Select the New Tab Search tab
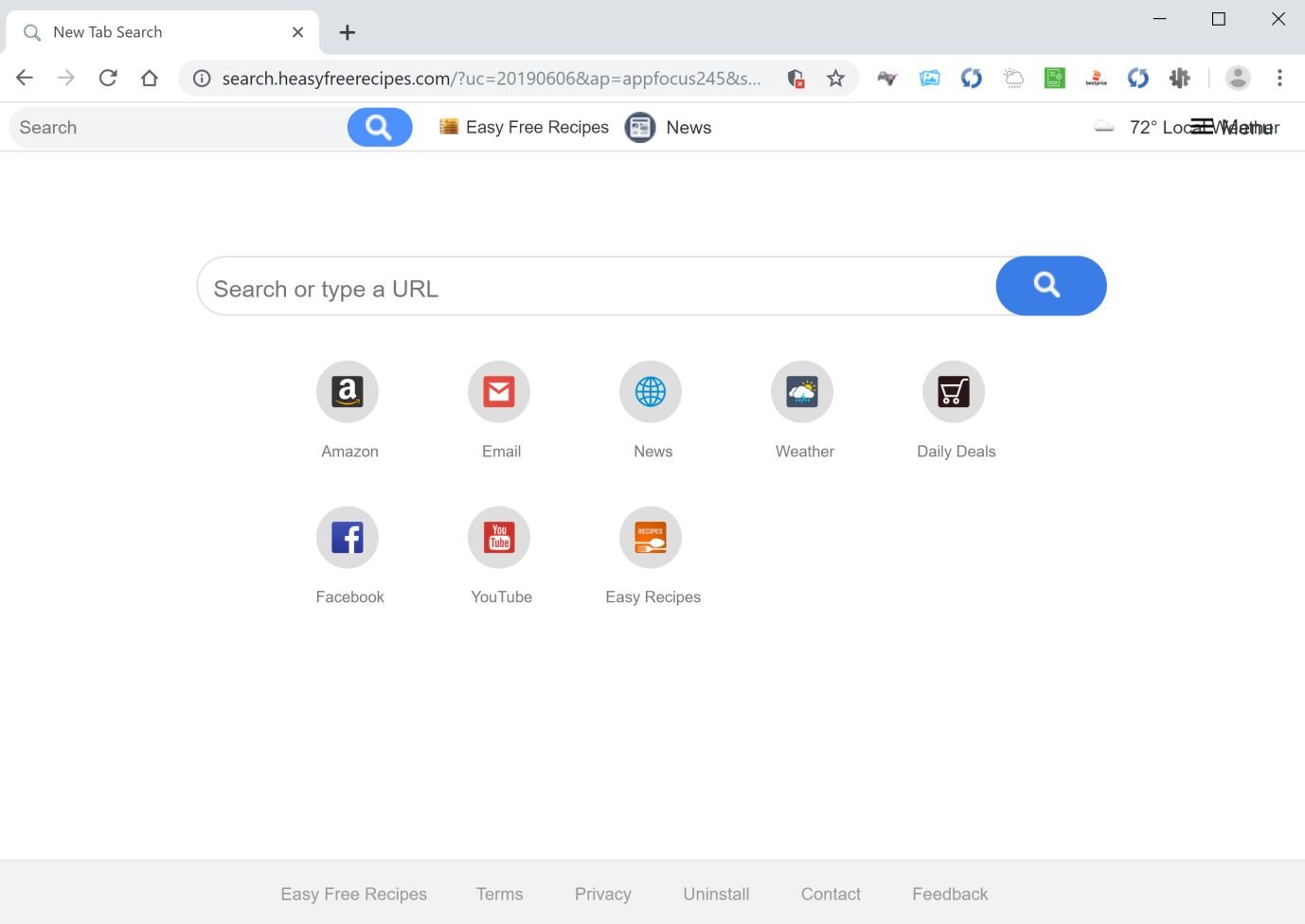Viewport: 1305px width, 924px height. (x=163, y=32)
